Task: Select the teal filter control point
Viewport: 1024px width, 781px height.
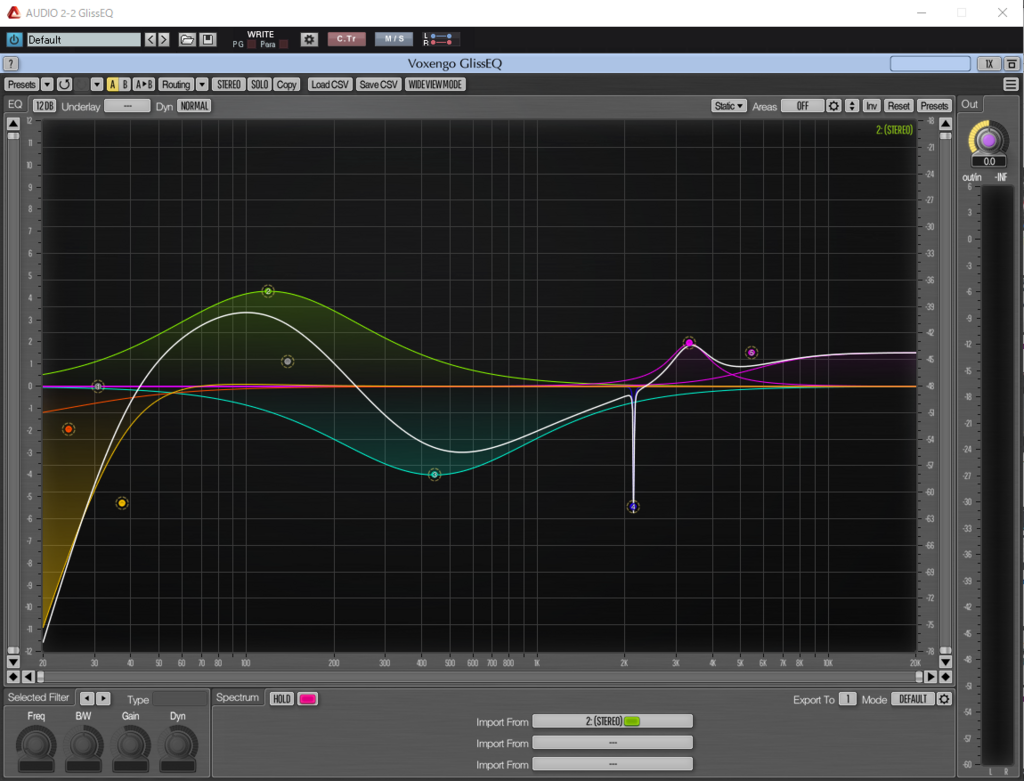Action: [x=434, y=475]
